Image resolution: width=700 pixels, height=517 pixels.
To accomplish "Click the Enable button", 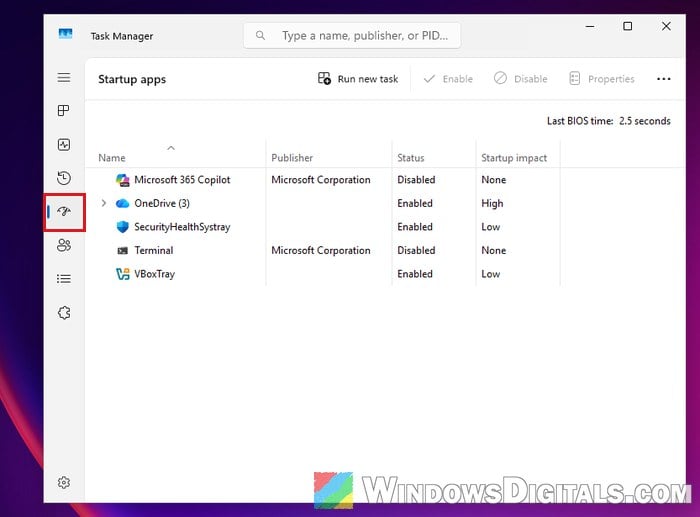I will tap(448, 79).
